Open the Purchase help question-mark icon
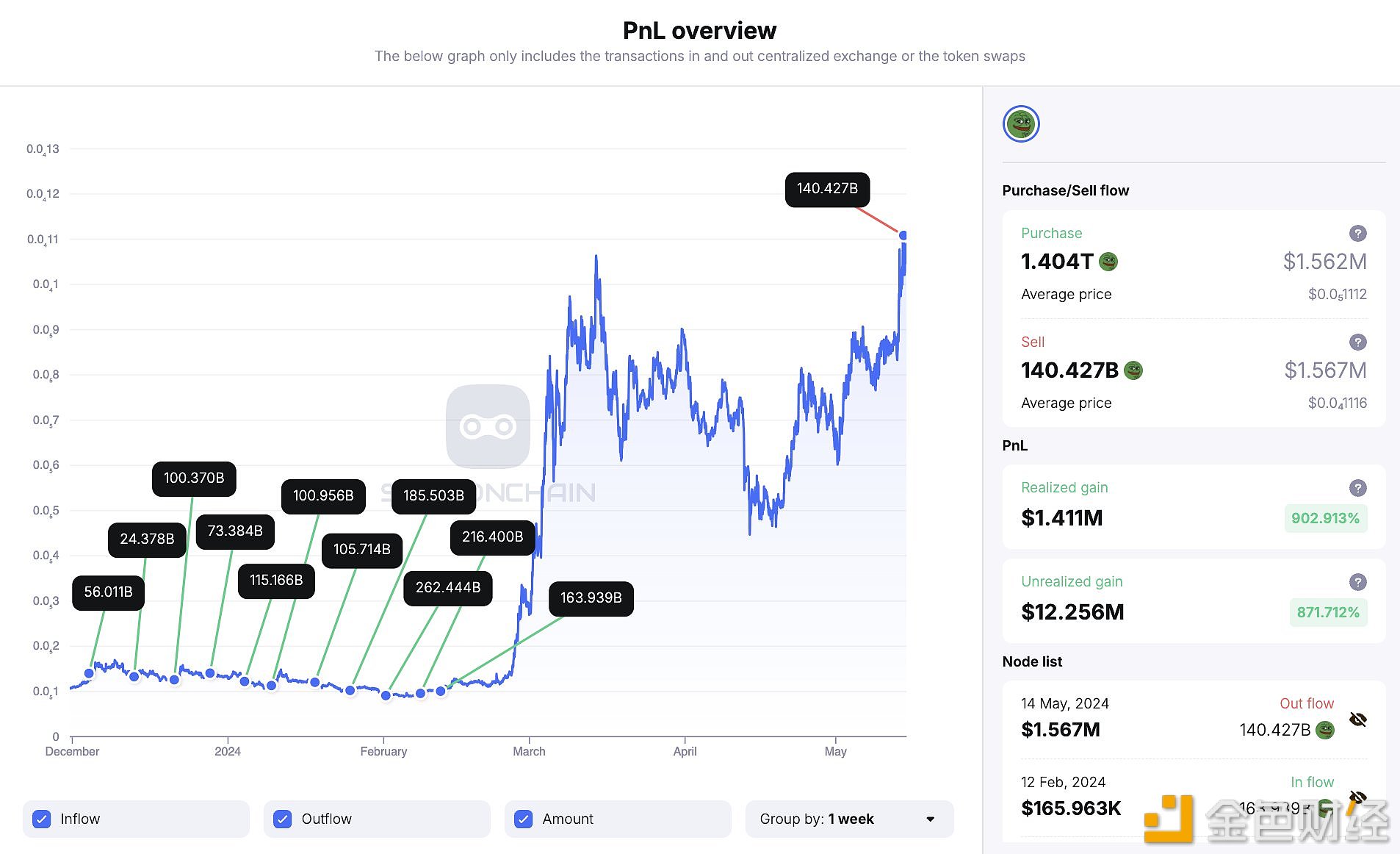Image resolution: width=1400 pixels, height=854 pixels. tap(1358, 233)
